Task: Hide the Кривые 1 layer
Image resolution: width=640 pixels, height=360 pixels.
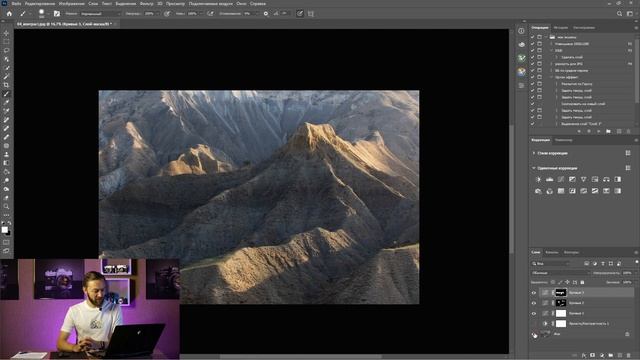Action: coord(534,313)
